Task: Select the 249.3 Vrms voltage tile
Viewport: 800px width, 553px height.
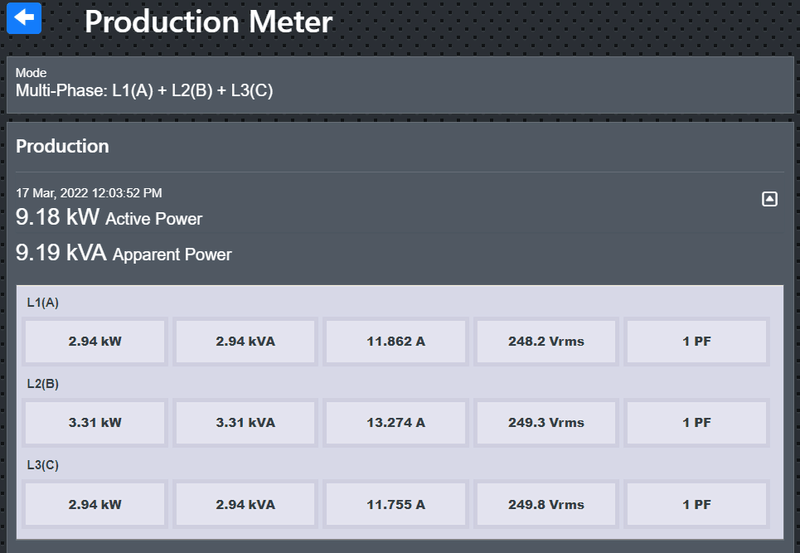Action: (546, 423)
